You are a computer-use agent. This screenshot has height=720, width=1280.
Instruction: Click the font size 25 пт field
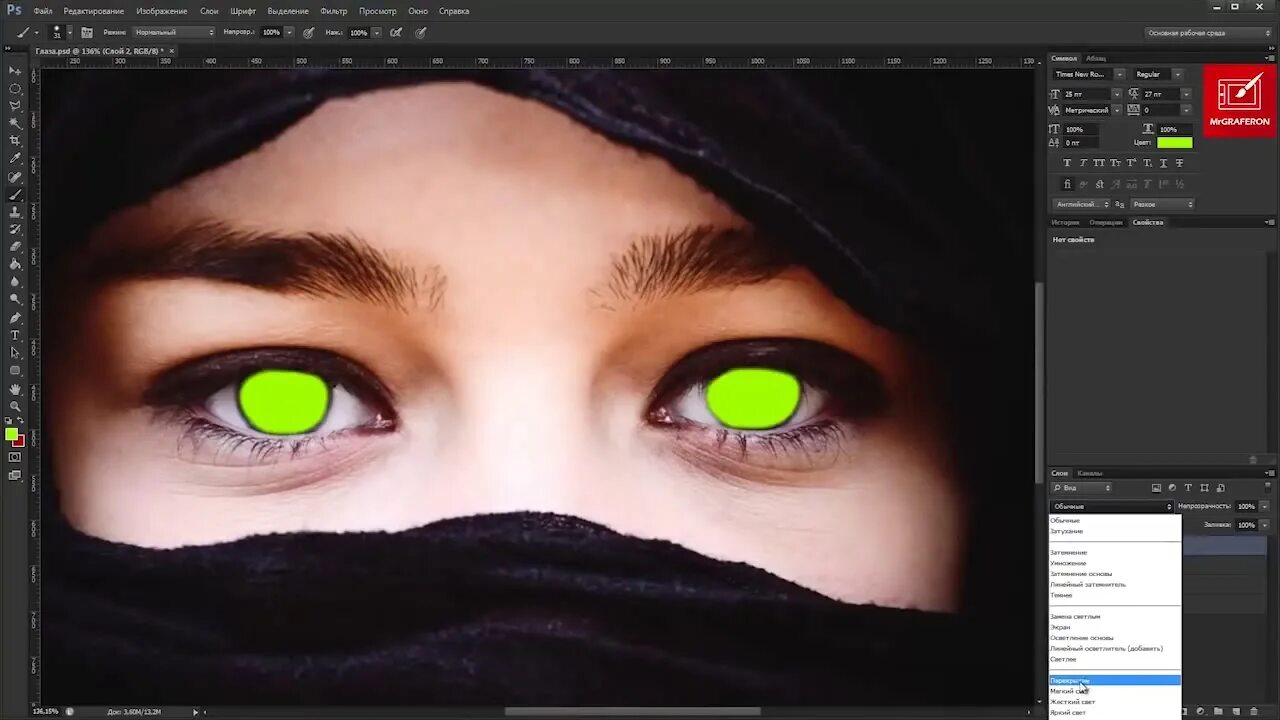pos(1086,94)
